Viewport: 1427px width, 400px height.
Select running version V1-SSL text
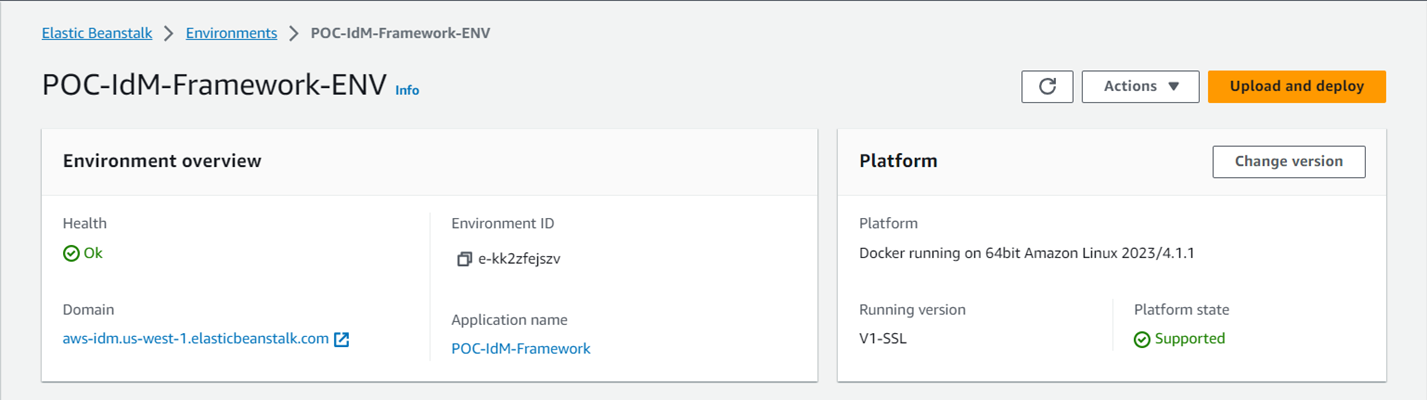(883, 338)
